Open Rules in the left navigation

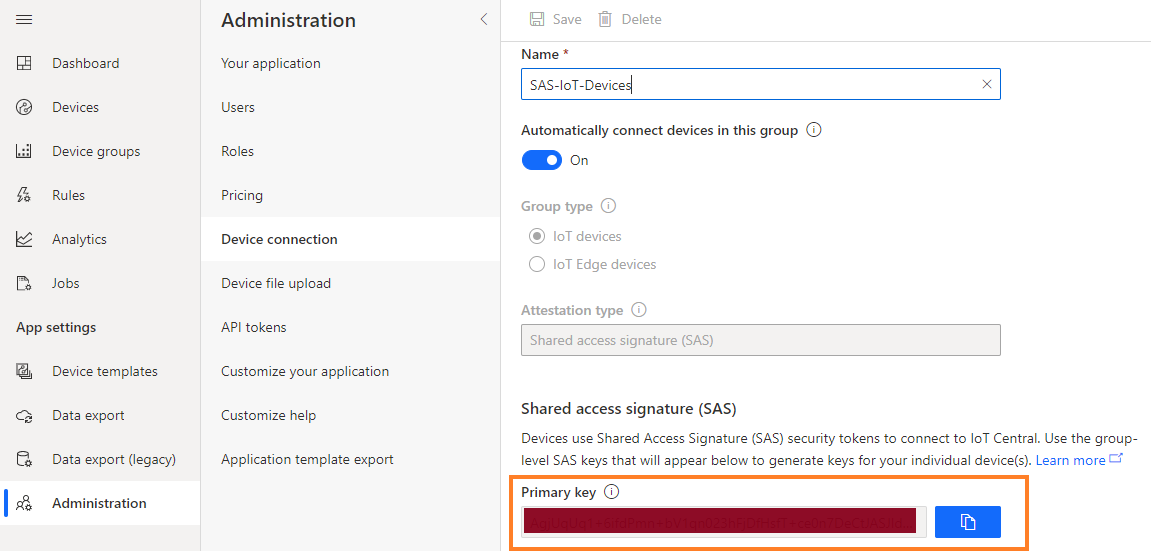click(x=68, y=195)
